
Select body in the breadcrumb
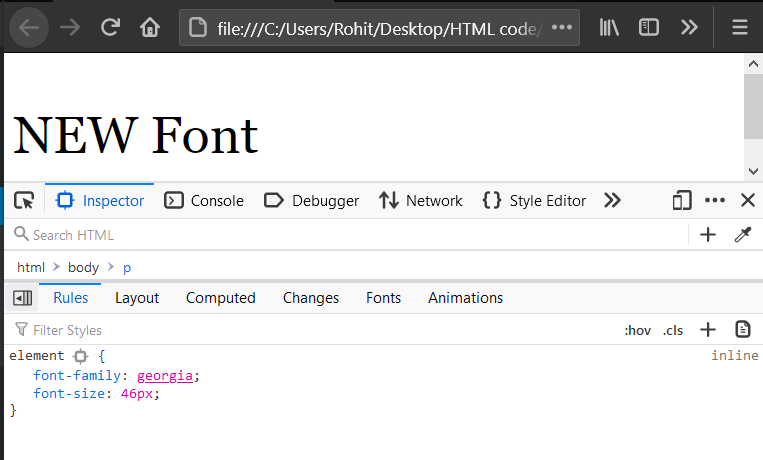click(83, 267)
